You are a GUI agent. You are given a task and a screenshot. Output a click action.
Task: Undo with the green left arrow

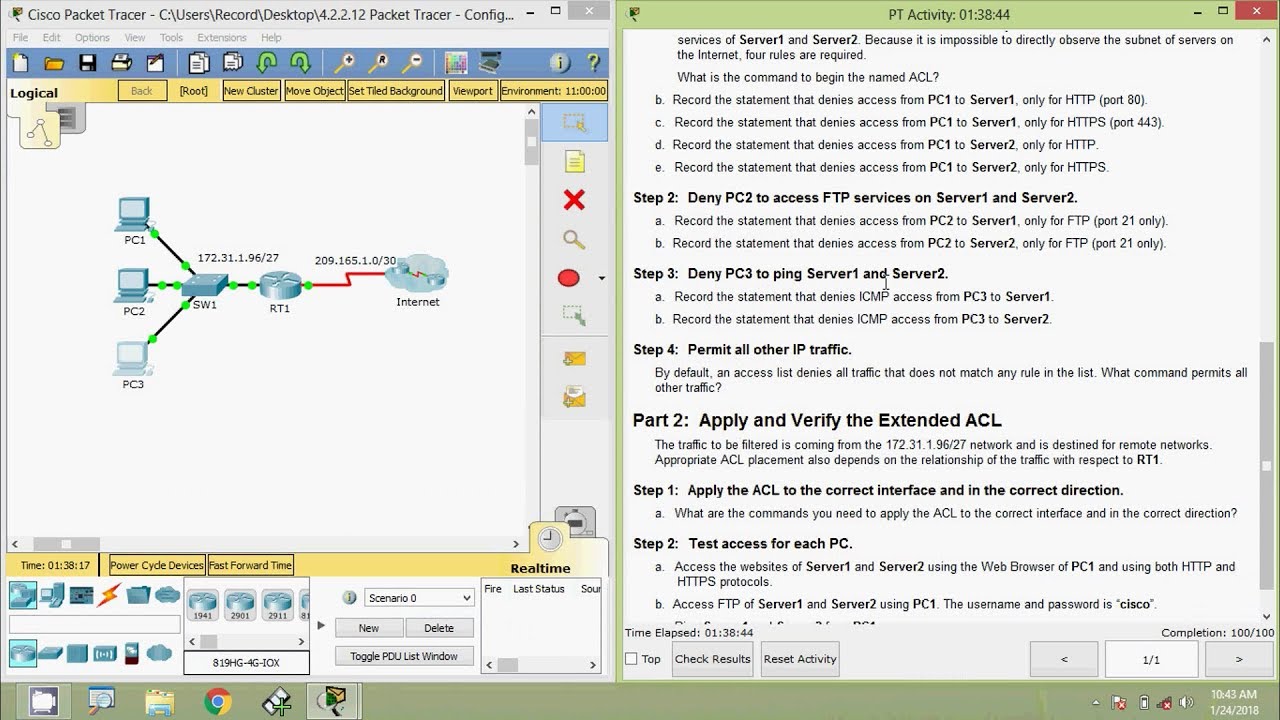pos(267,63)
